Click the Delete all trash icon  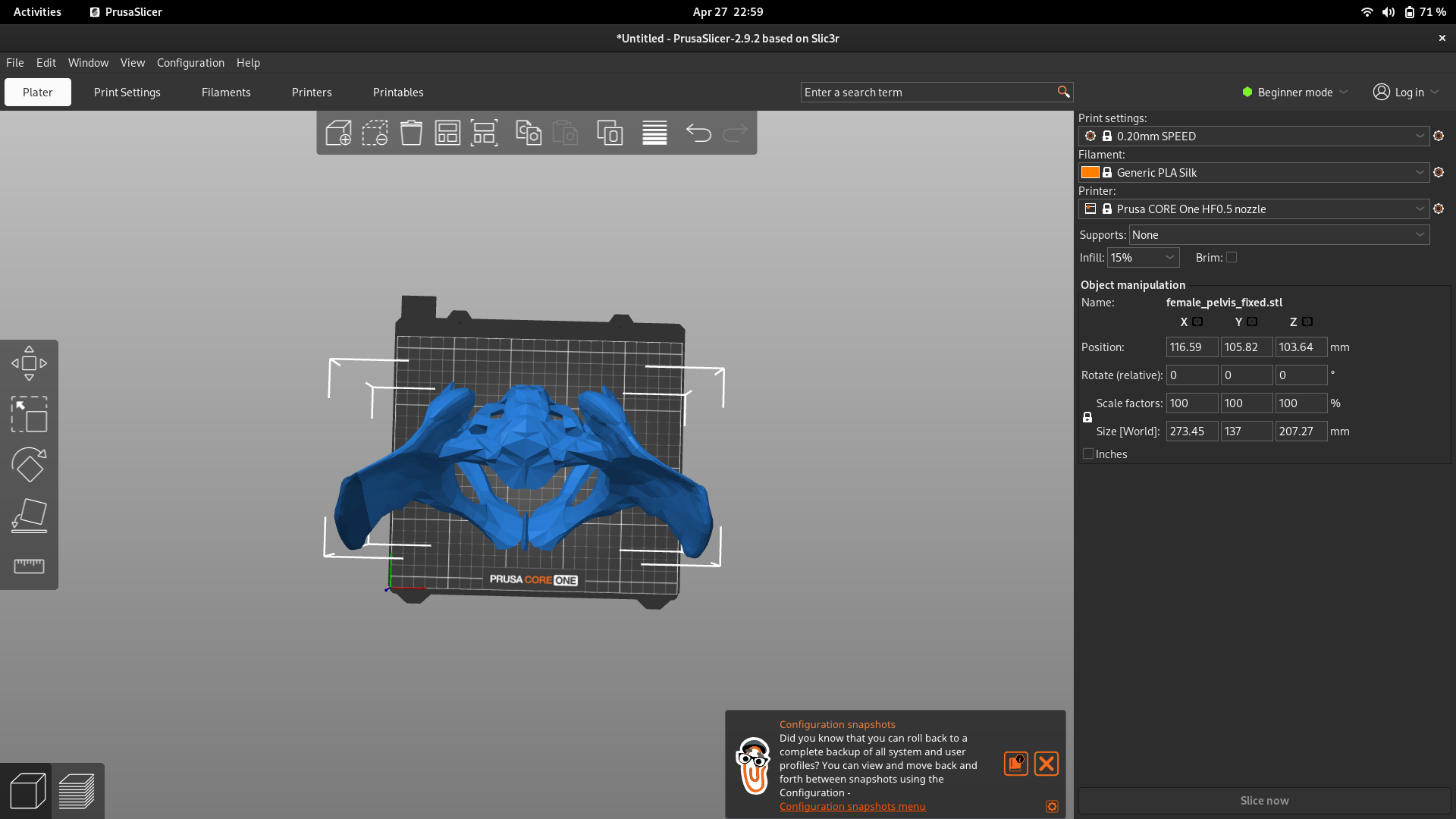(411, 133)
